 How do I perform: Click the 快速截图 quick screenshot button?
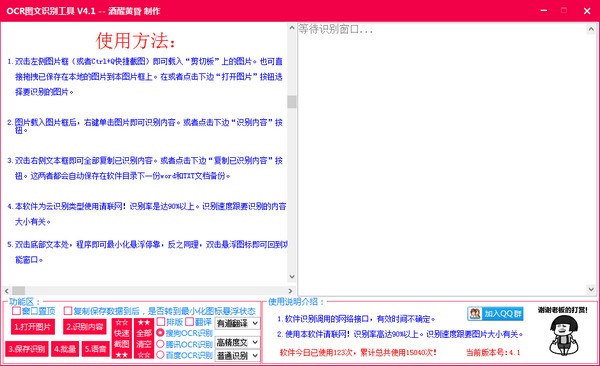[x=122, y=338]
